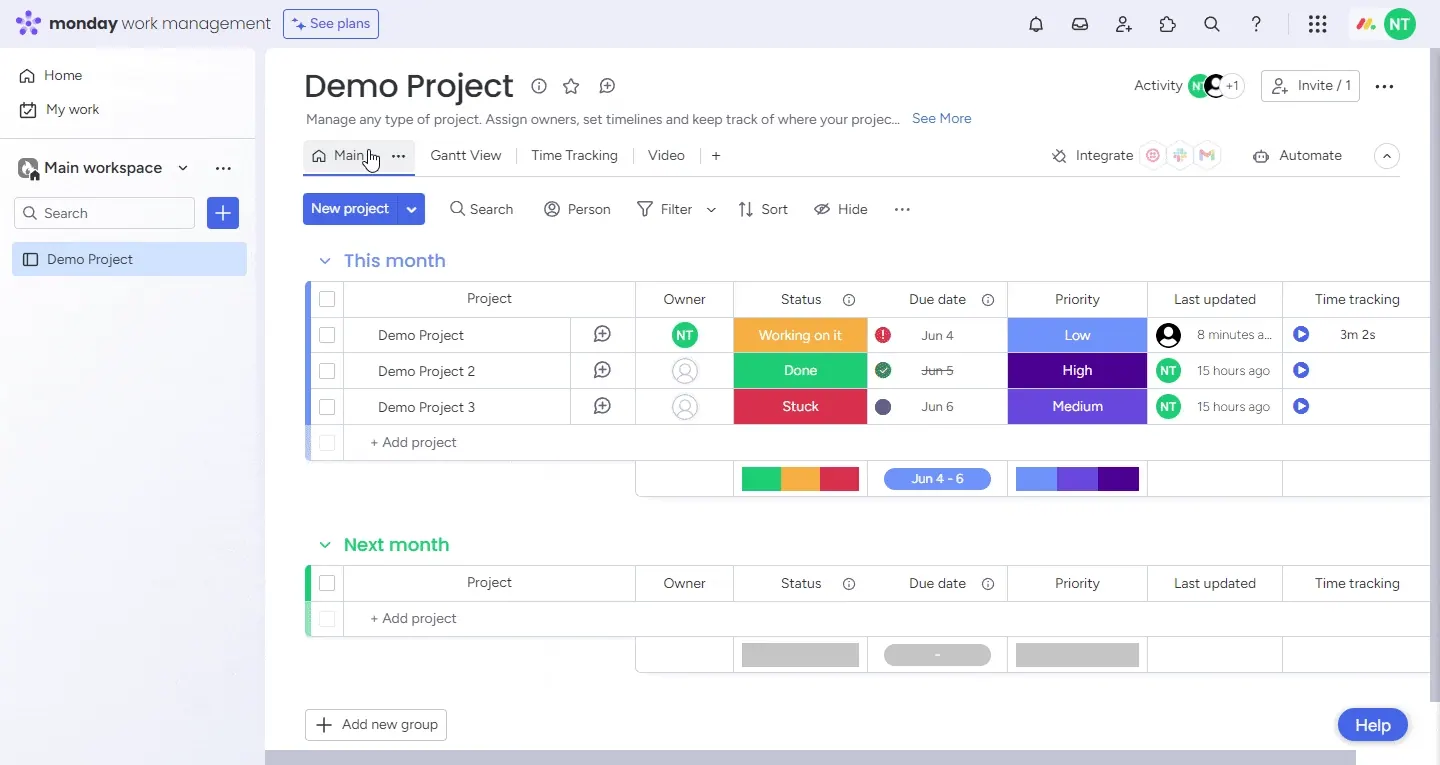This screenshot has height=765, width=1440.
Task: Open the Filter dropdown arrow
Action: (711, 209)
